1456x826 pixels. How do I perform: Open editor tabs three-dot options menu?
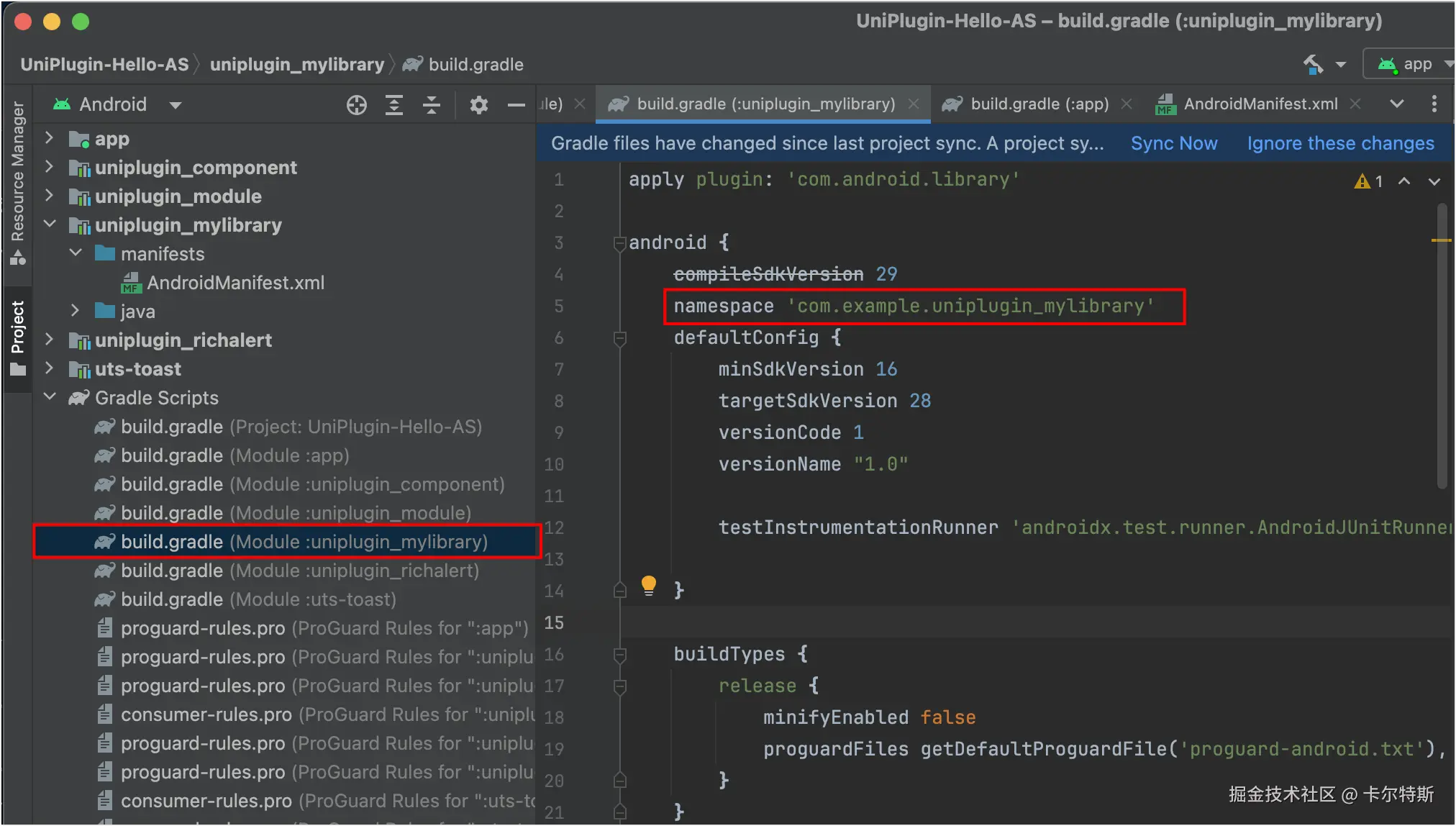point(1434,104)
